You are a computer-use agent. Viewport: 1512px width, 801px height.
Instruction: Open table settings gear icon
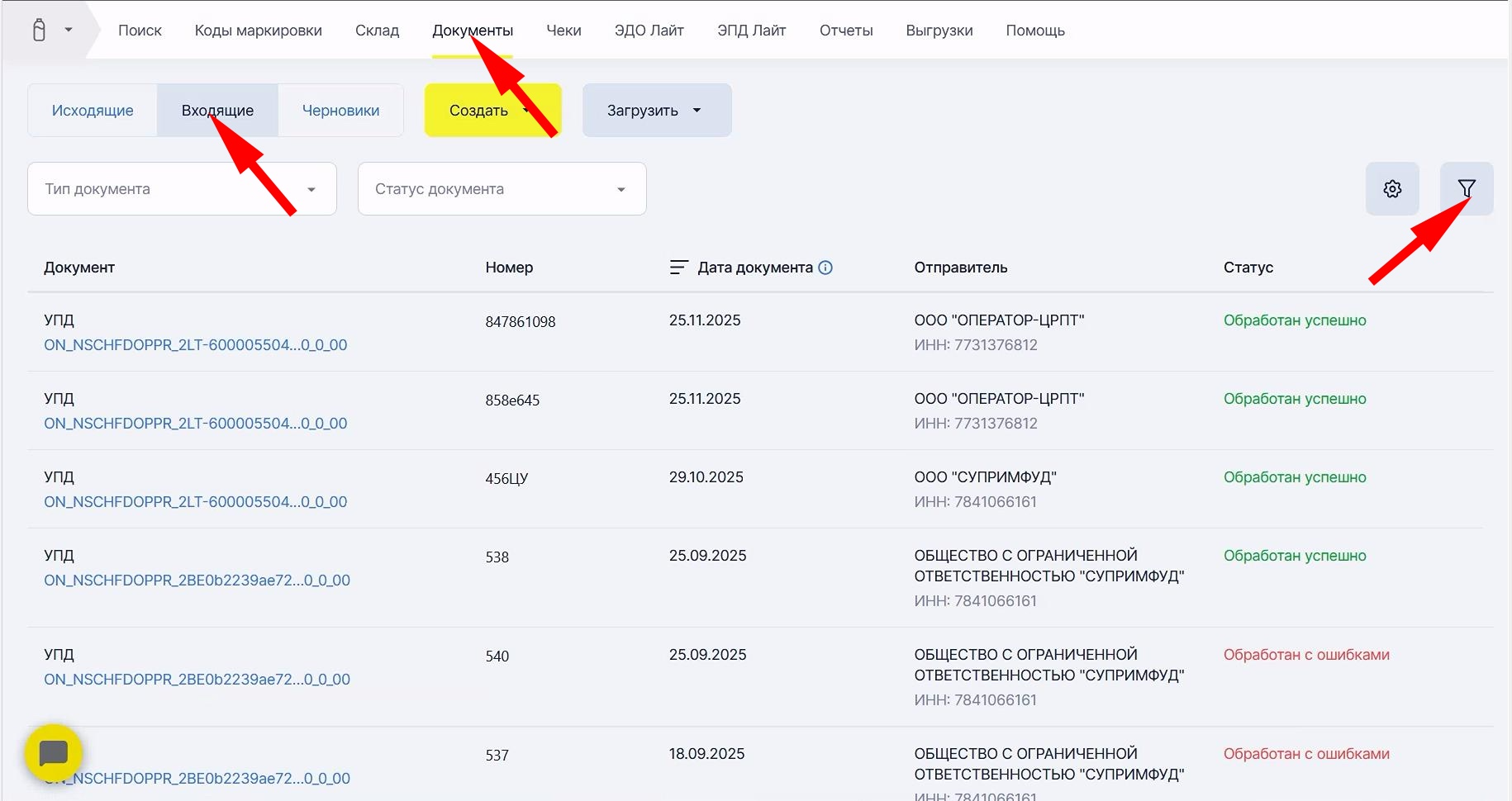tap(1392, 189)
